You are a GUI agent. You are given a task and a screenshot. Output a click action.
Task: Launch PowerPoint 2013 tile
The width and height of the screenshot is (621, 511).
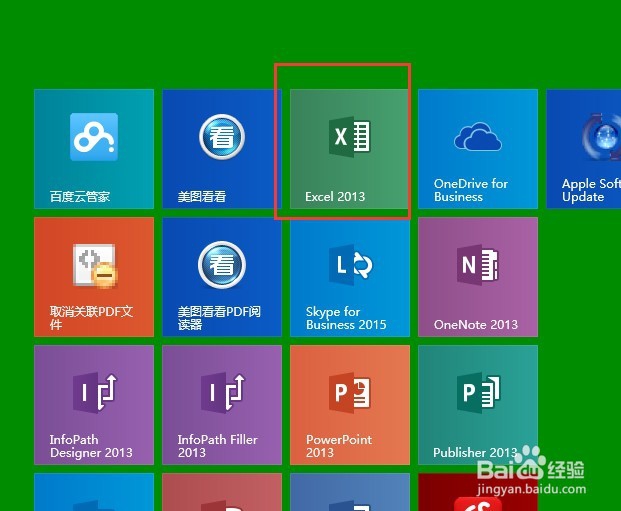pyautogui.click(x=350, y=405)
